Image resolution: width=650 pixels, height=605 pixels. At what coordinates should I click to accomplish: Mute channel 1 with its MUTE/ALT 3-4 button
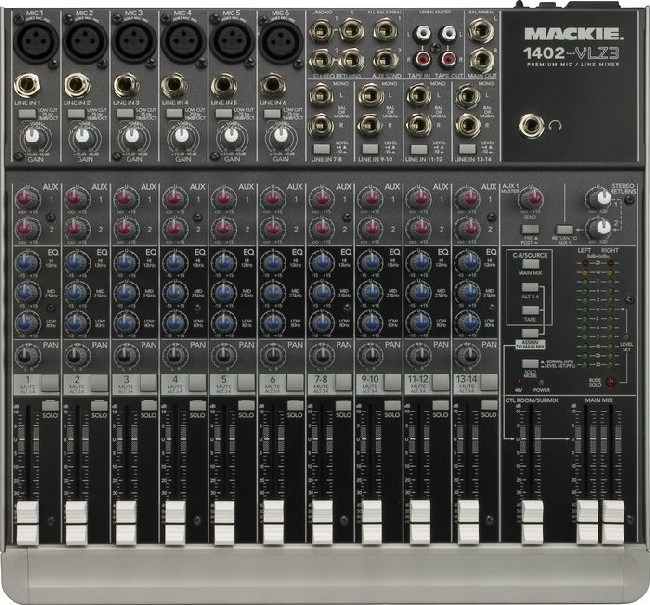tap(51, 383)
